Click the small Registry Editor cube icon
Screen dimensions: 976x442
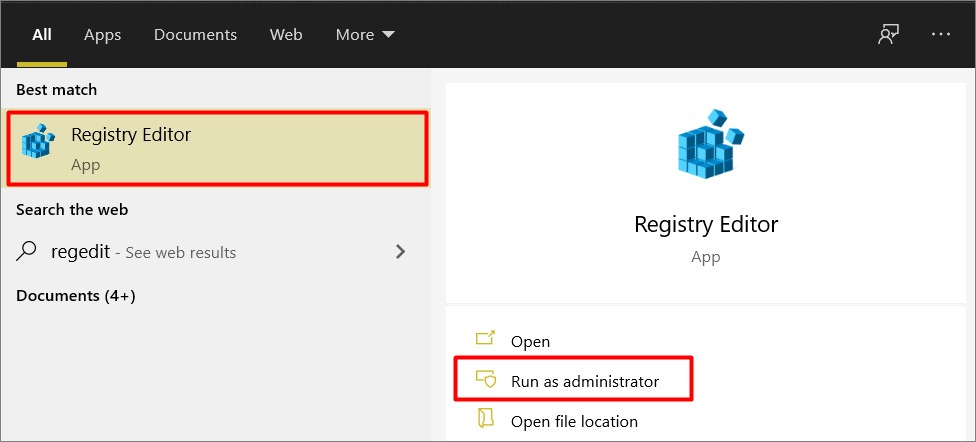pos(38,141)
